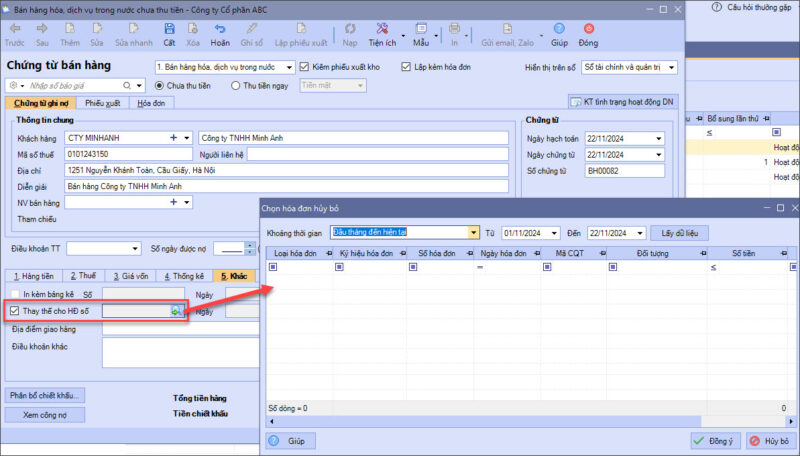Click the Giúp help icon in toolbar
This screenshot has width=800, height=456.
click(559, 31)
